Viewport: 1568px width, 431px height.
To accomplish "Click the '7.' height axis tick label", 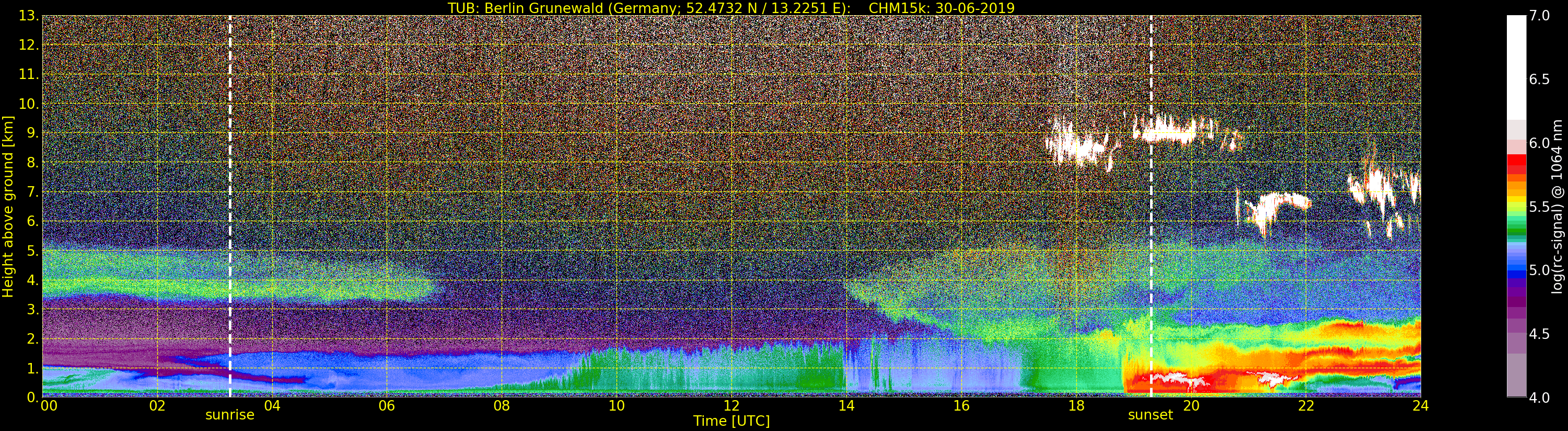I will click(x=33, y=192).
